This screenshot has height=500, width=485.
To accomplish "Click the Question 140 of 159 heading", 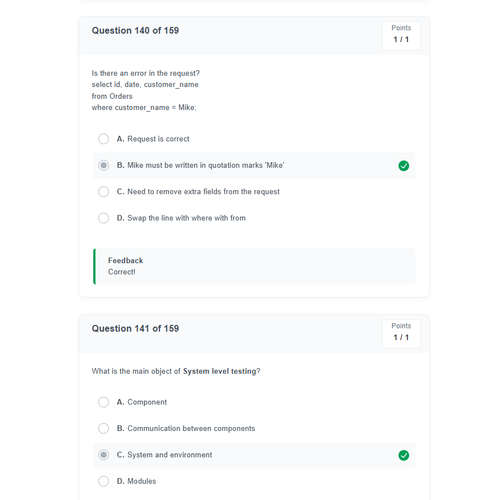I will (x=135, y=31).
